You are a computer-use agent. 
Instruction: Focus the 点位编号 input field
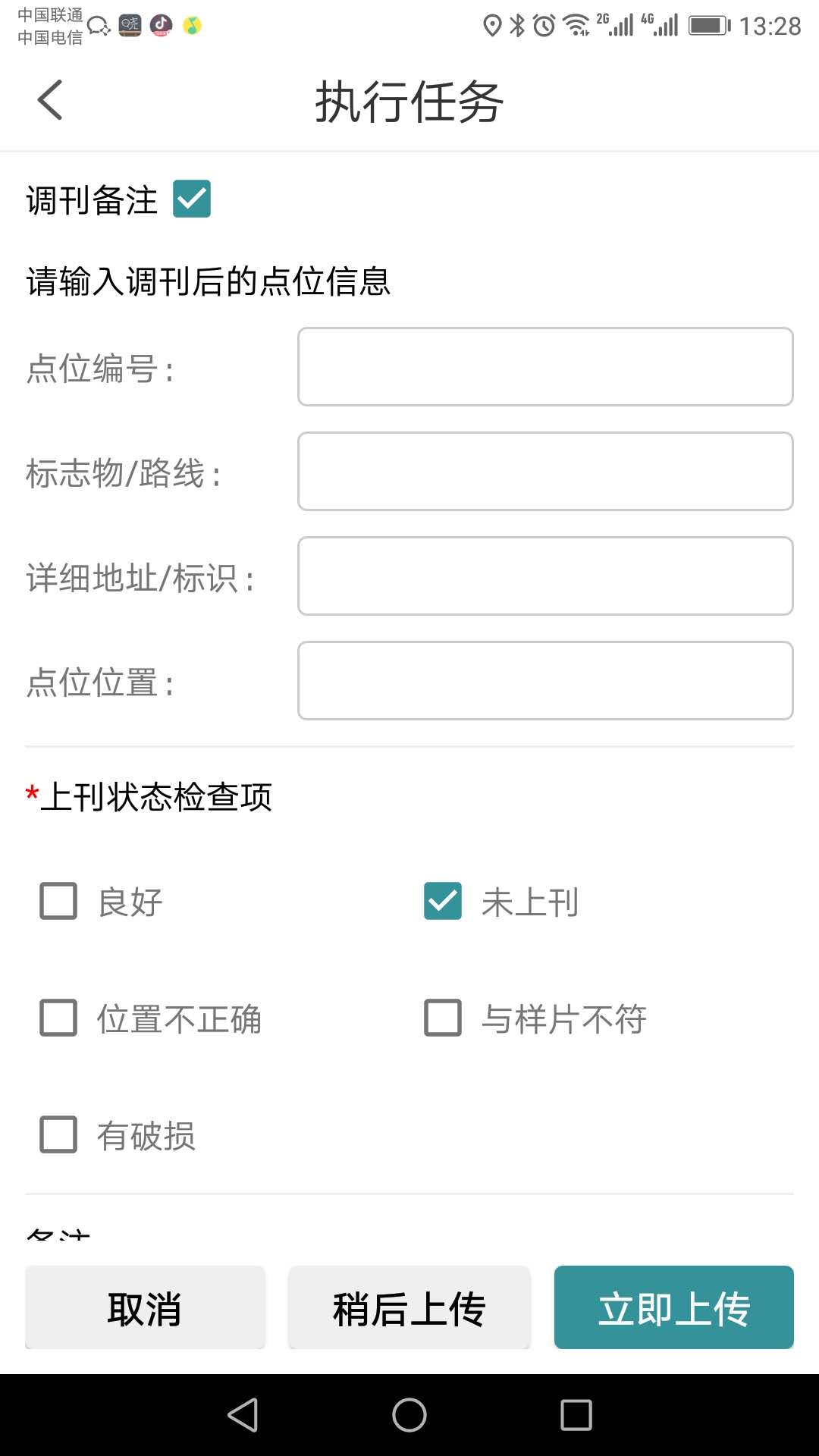(545, 367)
